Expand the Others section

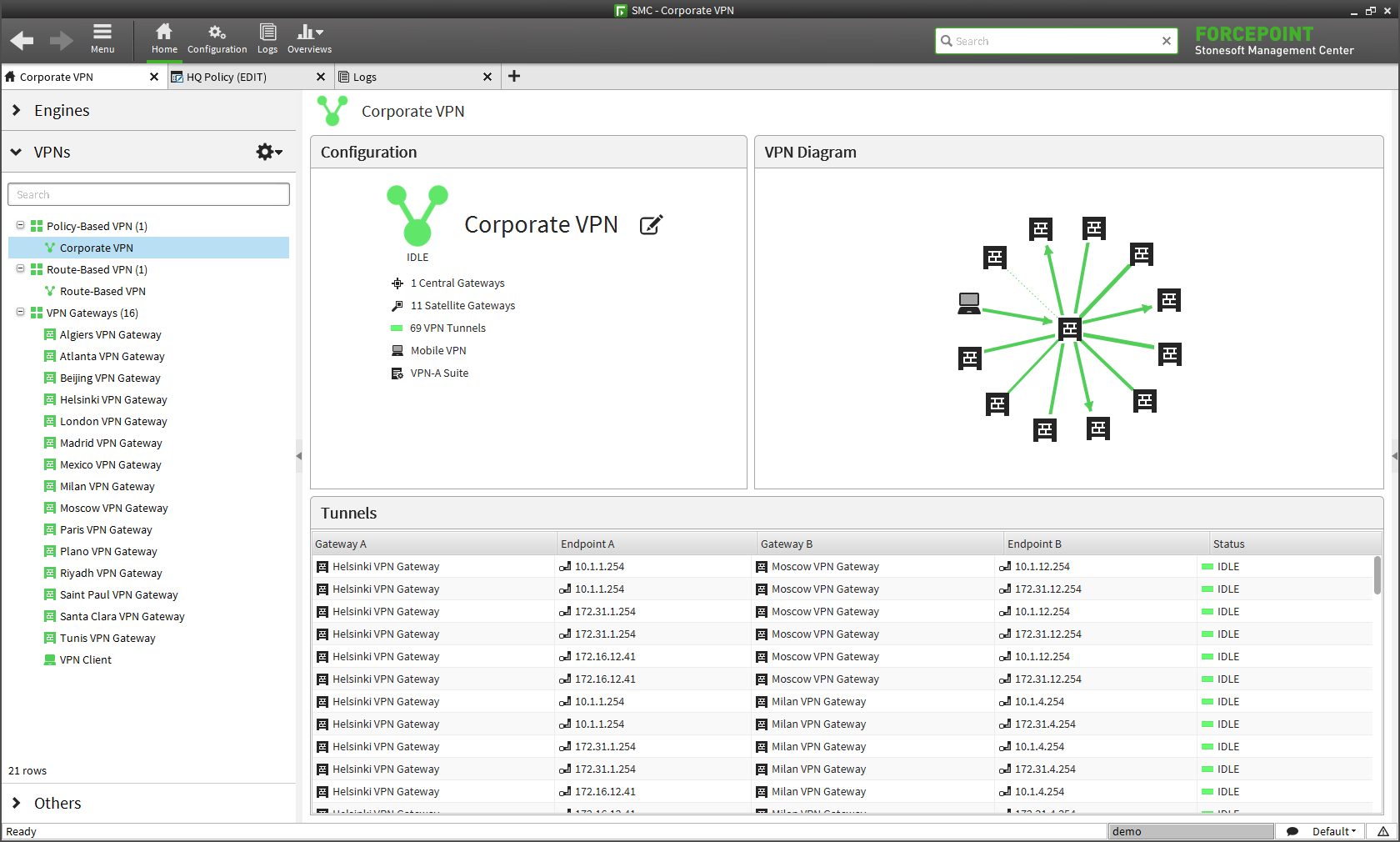[x=17, y=803]
